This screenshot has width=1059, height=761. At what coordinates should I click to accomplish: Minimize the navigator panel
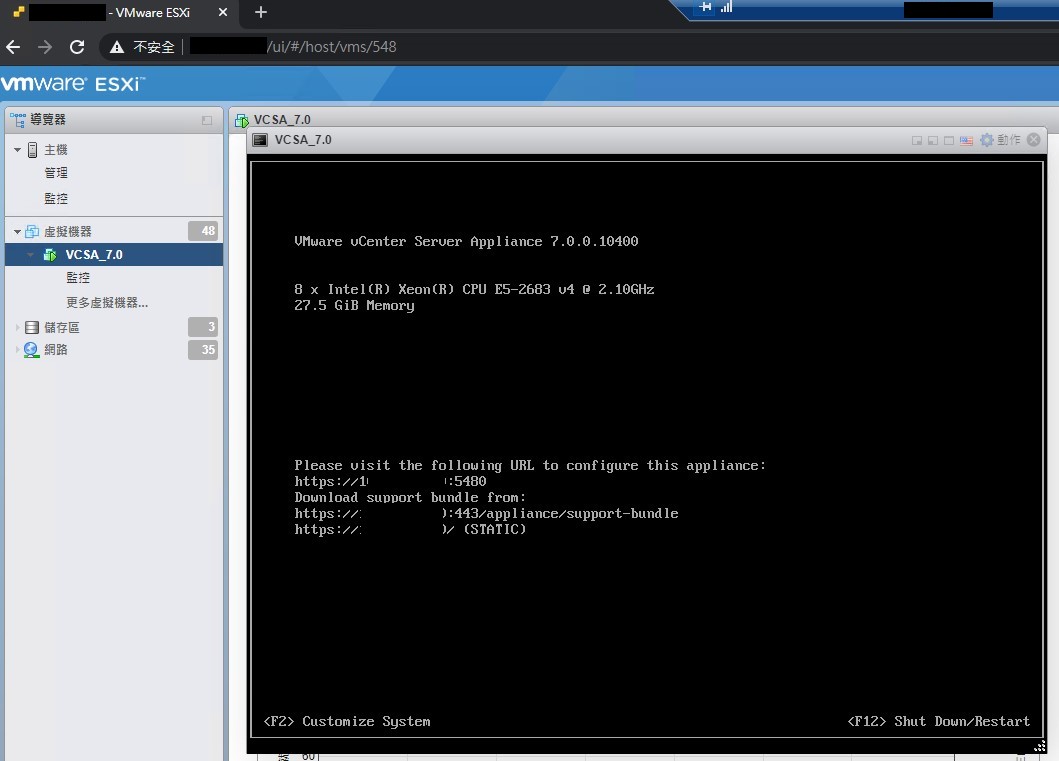click(x=207, y=120)
